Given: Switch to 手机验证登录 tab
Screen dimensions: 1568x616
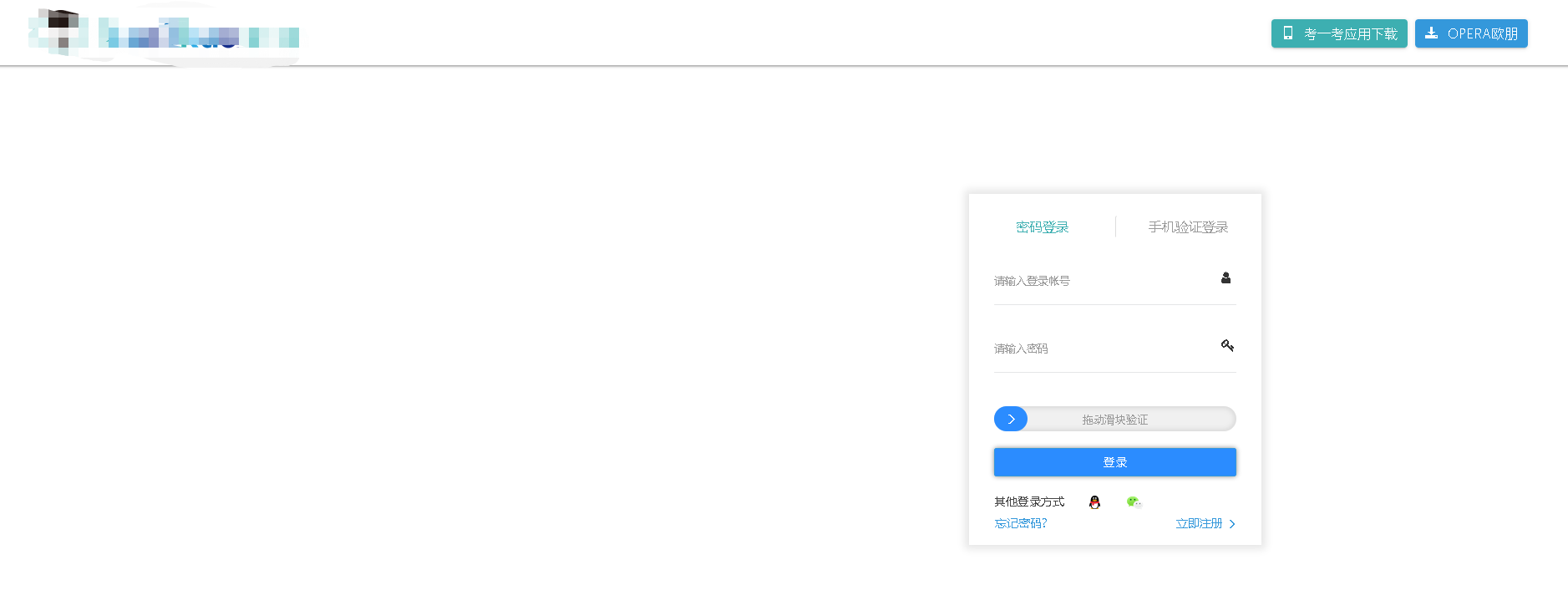Looking at the screenshot, I should [1188, 227].
